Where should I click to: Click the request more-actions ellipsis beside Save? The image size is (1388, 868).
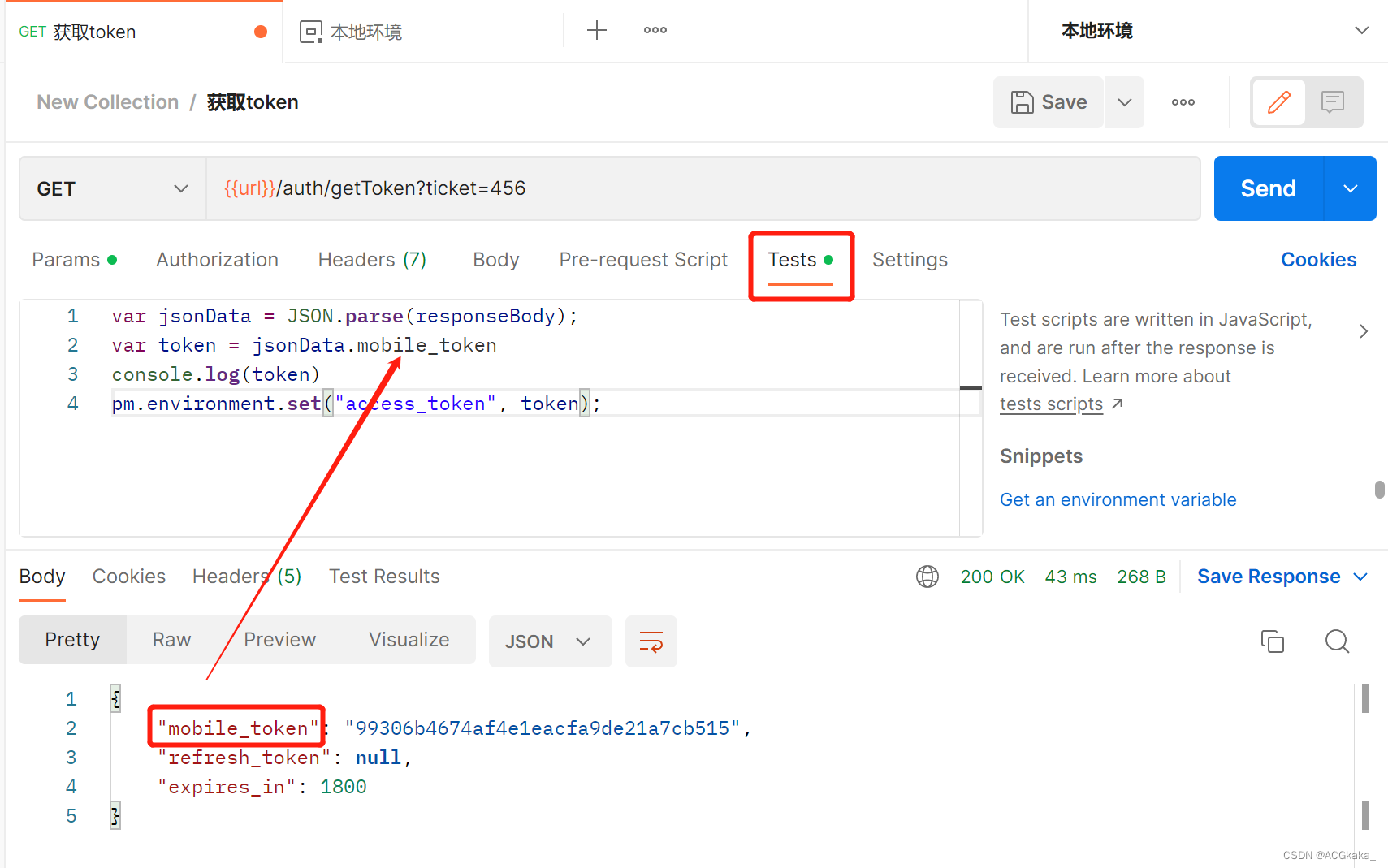(1183, 102)
